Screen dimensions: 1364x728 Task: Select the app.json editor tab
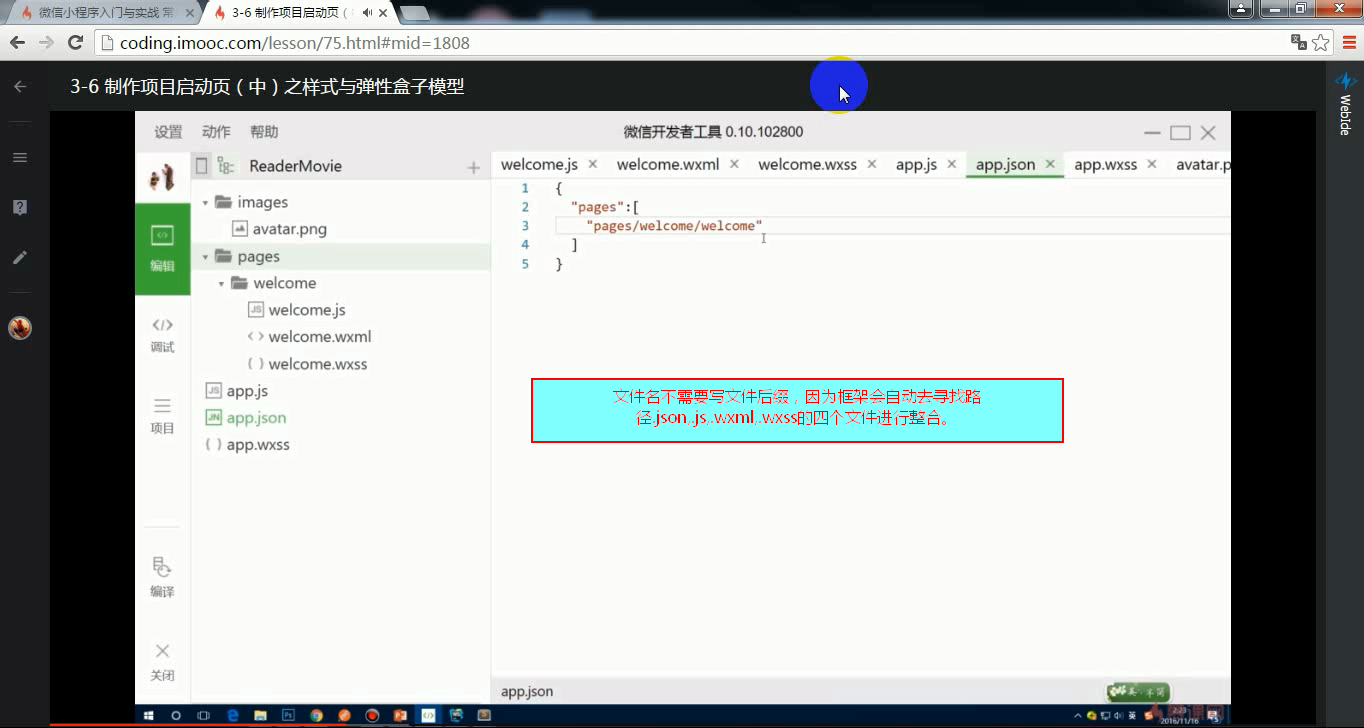tap(1005, 165)
